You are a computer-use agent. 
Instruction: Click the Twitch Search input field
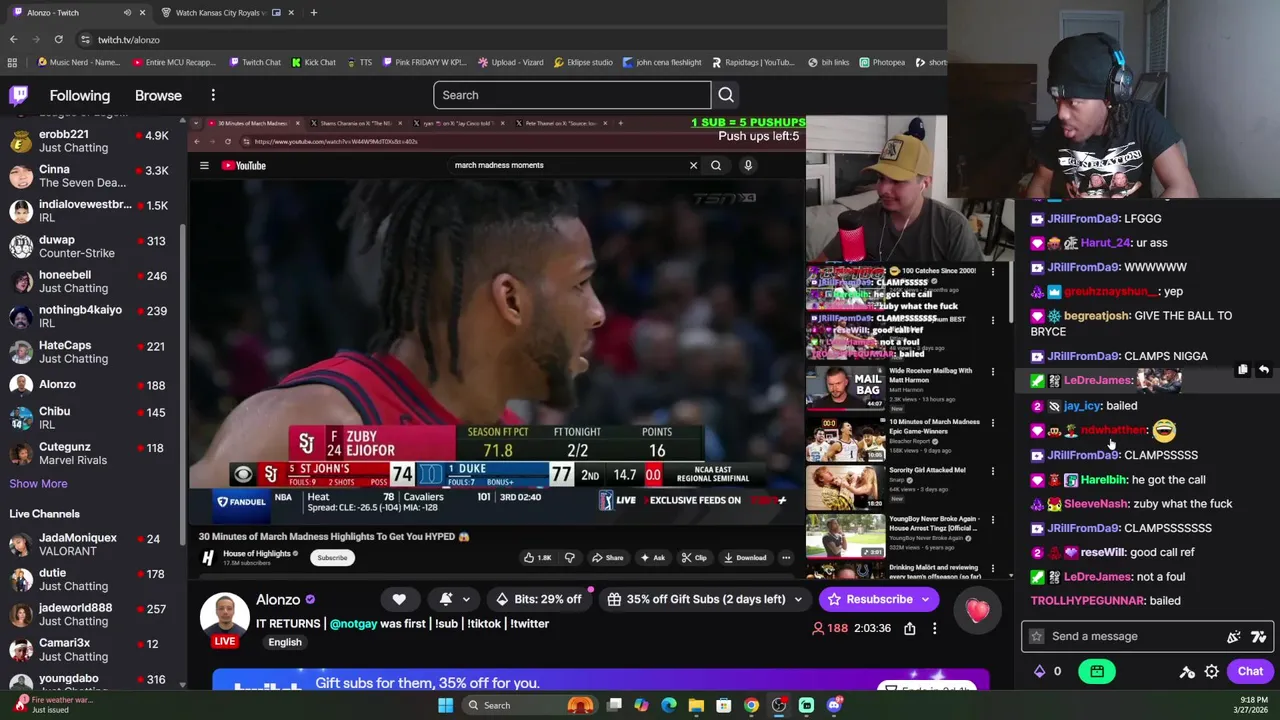click(572, 95)
